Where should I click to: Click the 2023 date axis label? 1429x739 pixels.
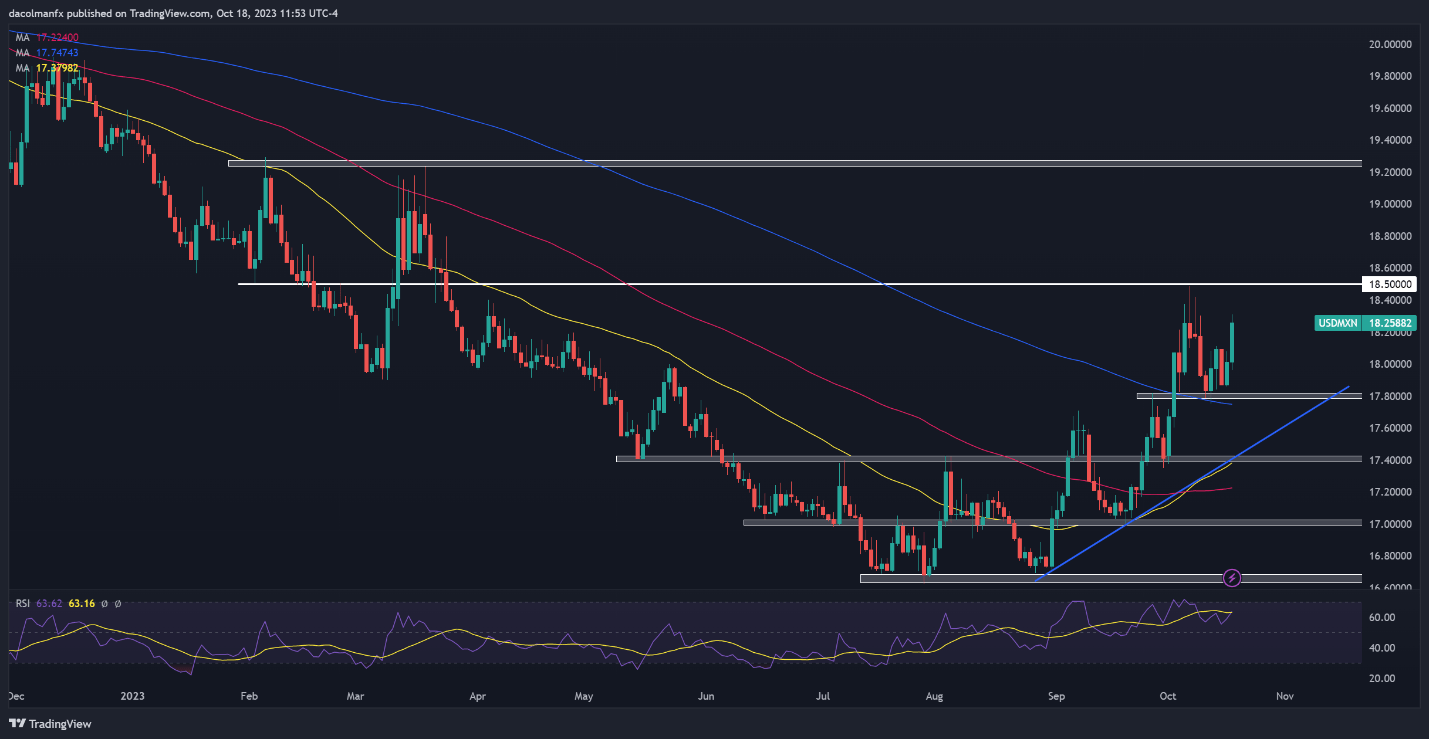pyautogui.click(x=133, y=695)
